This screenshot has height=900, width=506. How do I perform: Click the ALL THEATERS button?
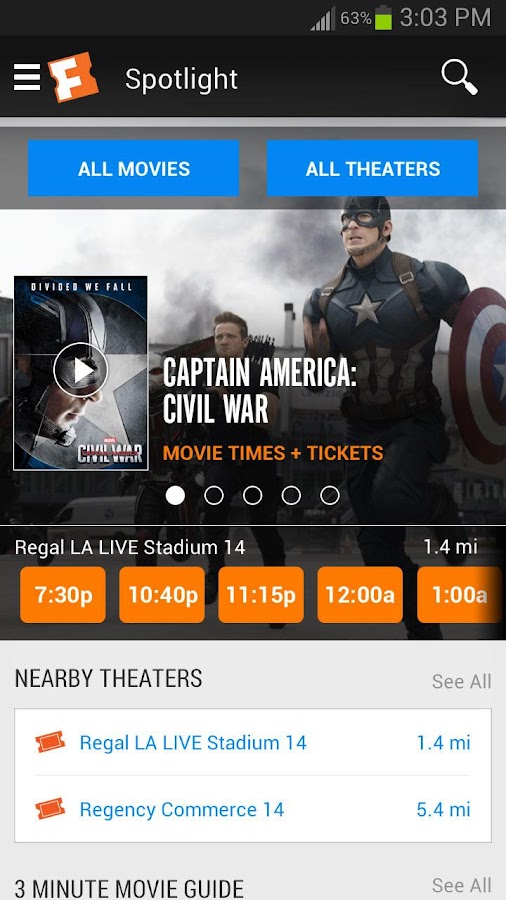pos(372,168)
